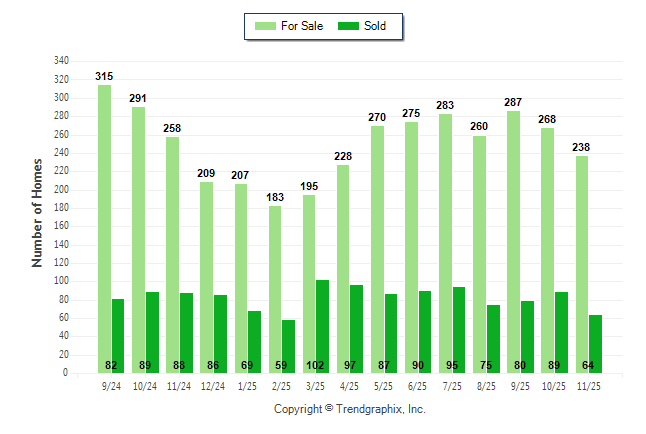This screenshot has width=646, height=434.
Task: Toggle the For Sale legend label
Action: point(304,26)
